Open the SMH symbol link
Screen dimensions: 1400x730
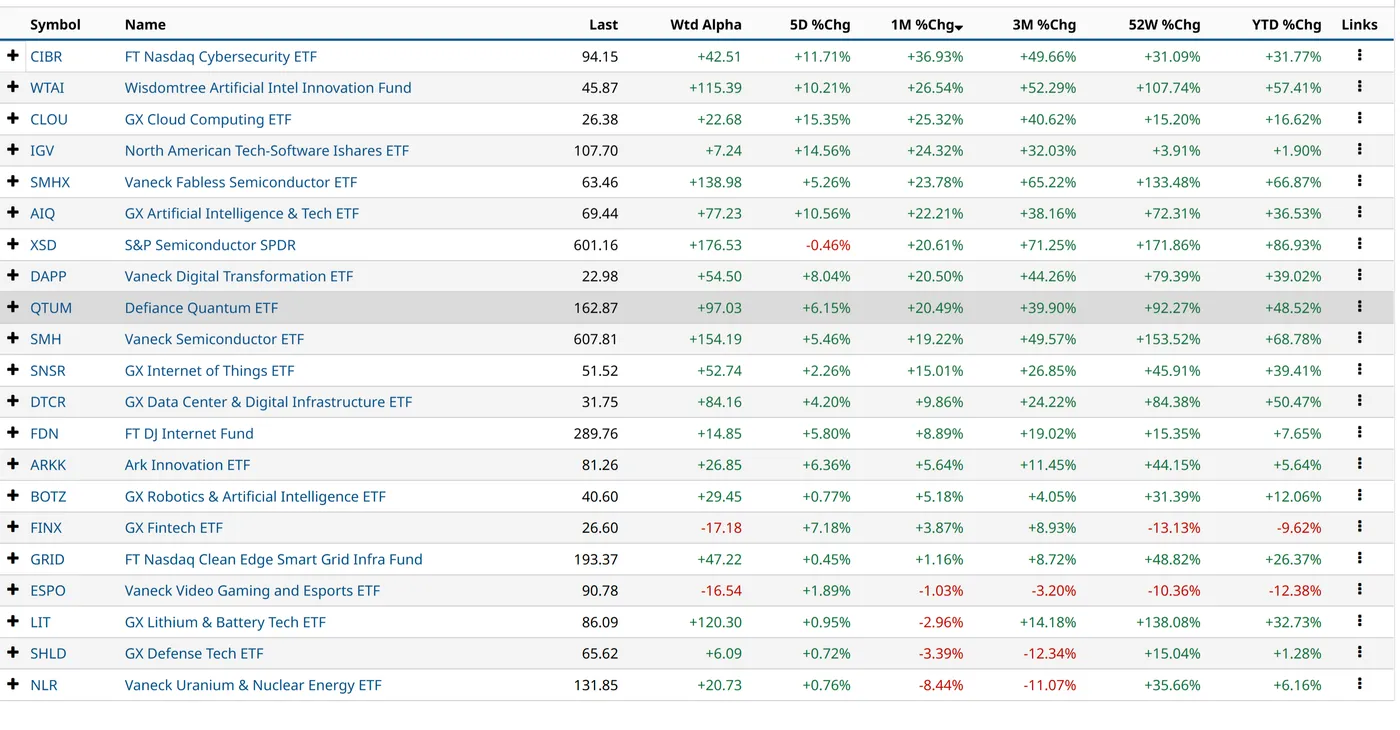tap(46, 339)
